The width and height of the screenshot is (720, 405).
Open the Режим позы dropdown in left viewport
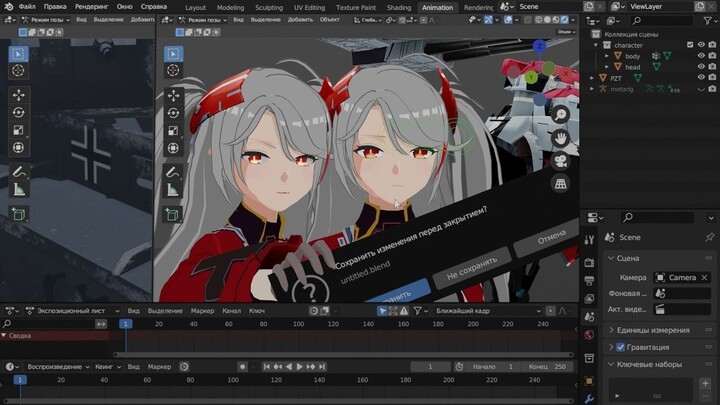[x=46, y=20]
